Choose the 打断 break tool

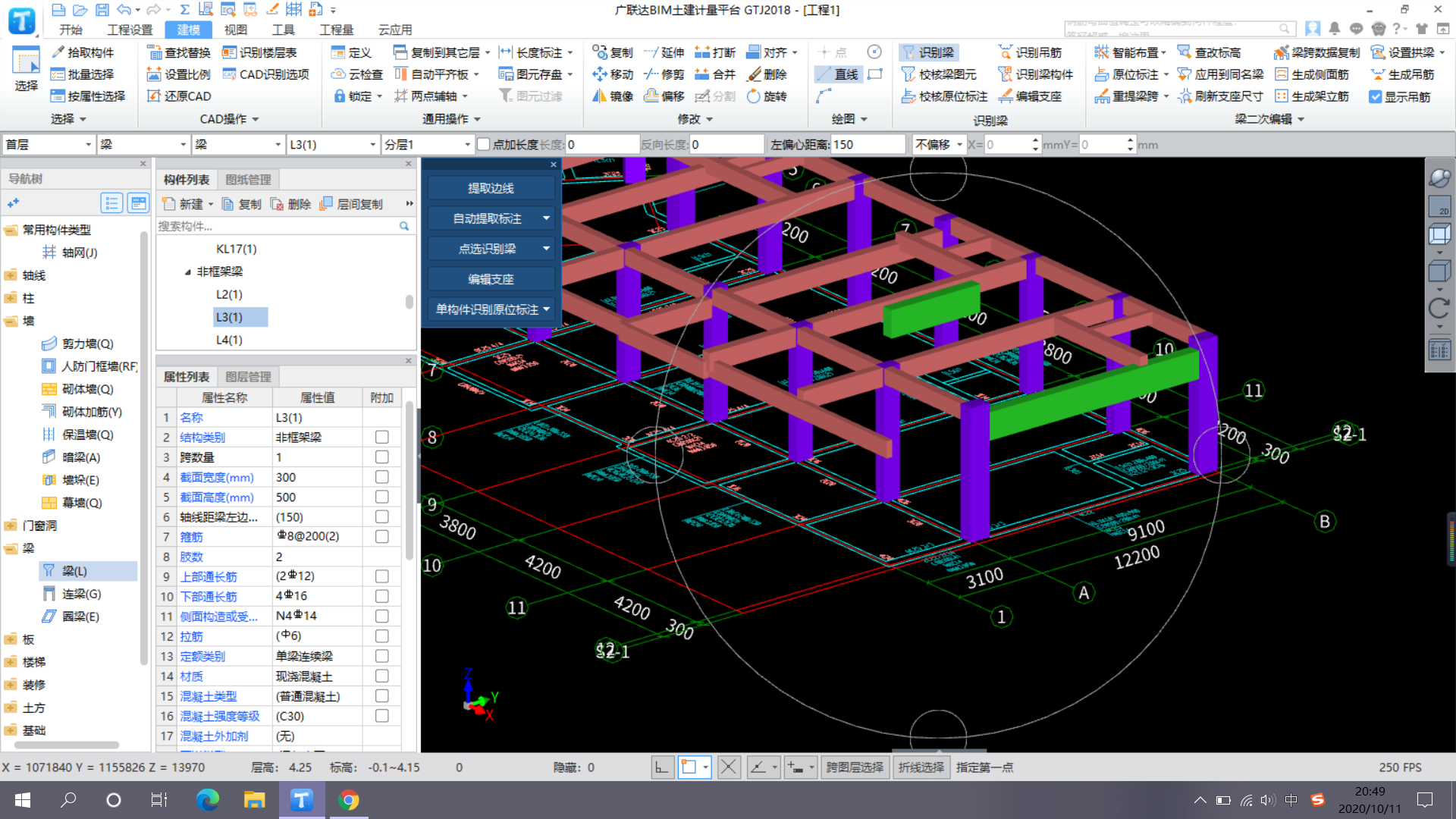[x=715, y=52]
